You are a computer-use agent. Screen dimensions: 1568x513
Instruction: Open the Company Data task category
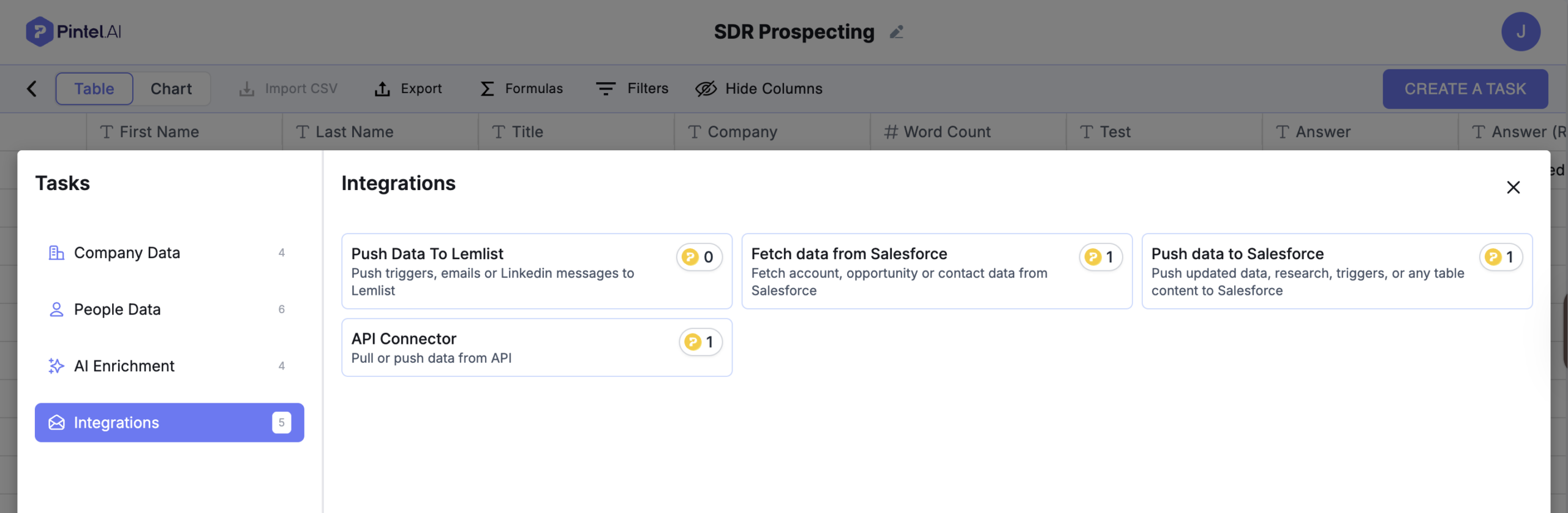point(170,253)
